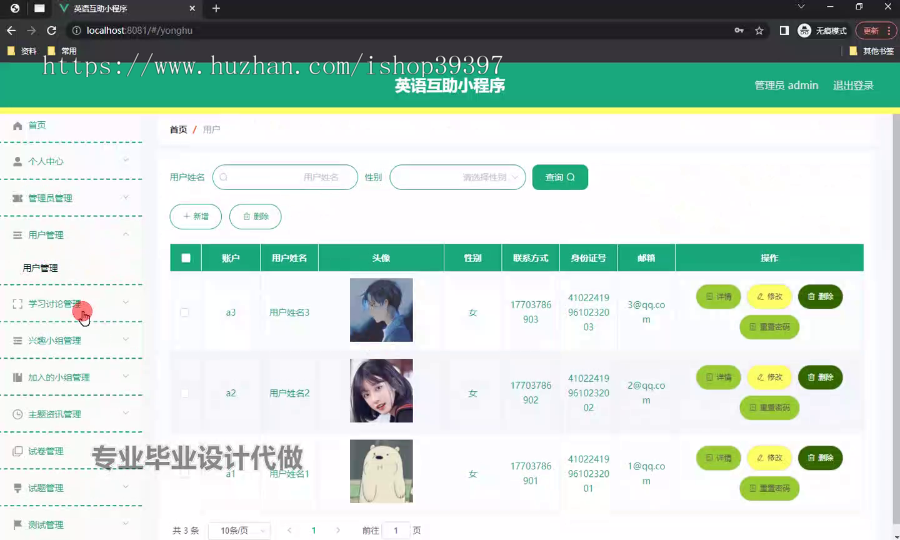Image resolution: width=900 pixels, height=540 pixels.
Task: Click the 试题管理 icon
Action: click(17, 488)
